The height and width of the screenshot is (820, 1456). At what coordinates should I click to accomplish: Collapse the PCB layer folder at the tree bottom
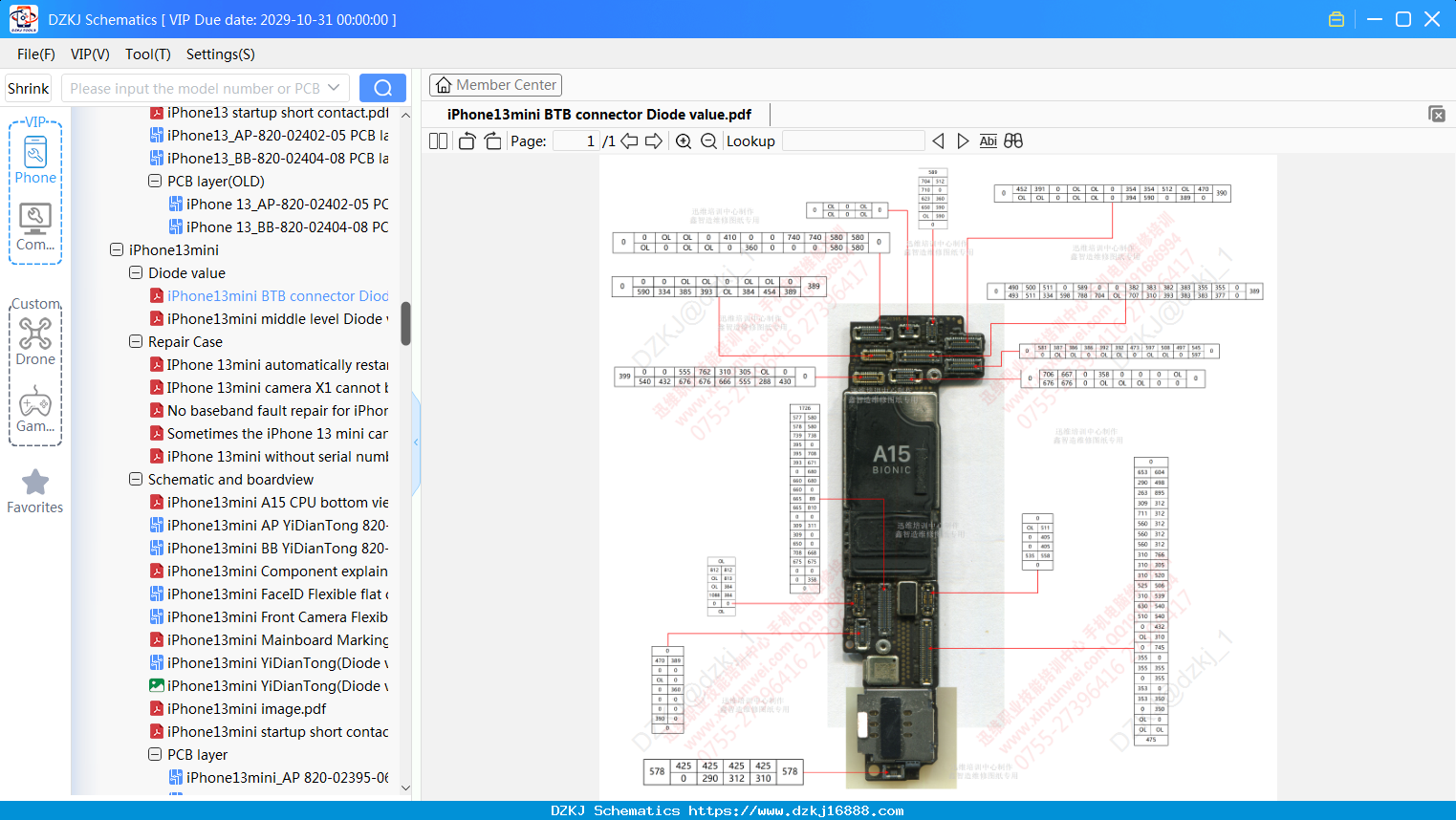(155, 754)
